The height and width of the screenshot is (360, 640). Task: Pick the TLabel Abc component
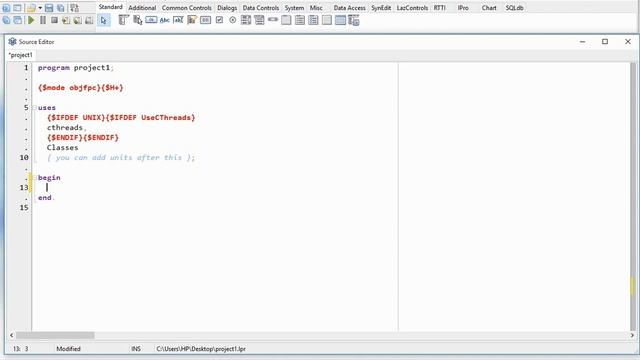[x=164, y=20]
